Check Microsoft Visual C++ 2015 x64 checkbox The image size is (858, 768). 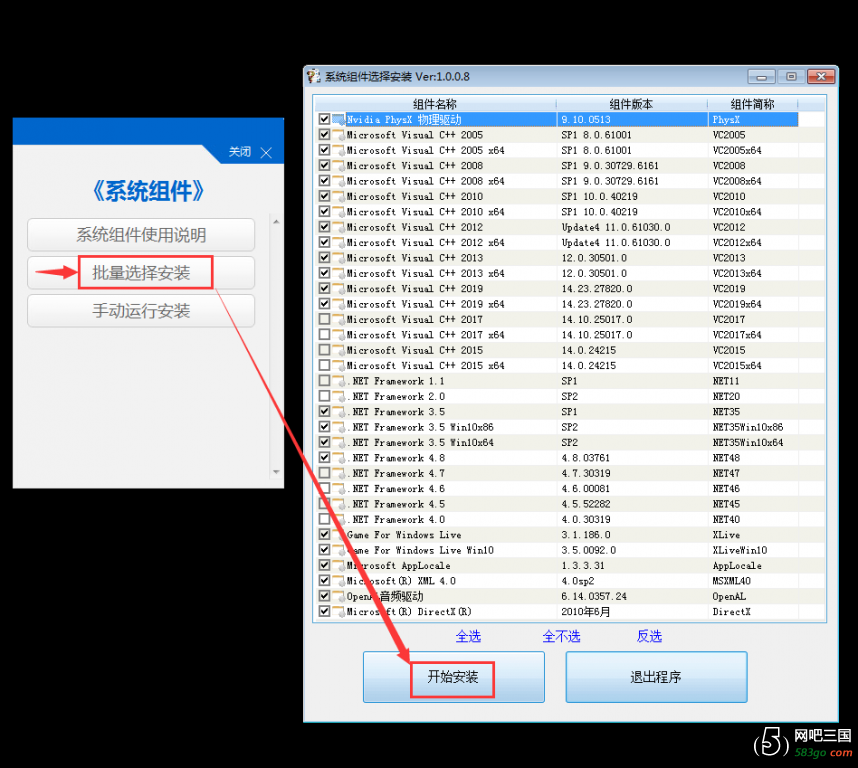[x=324, y=365]
